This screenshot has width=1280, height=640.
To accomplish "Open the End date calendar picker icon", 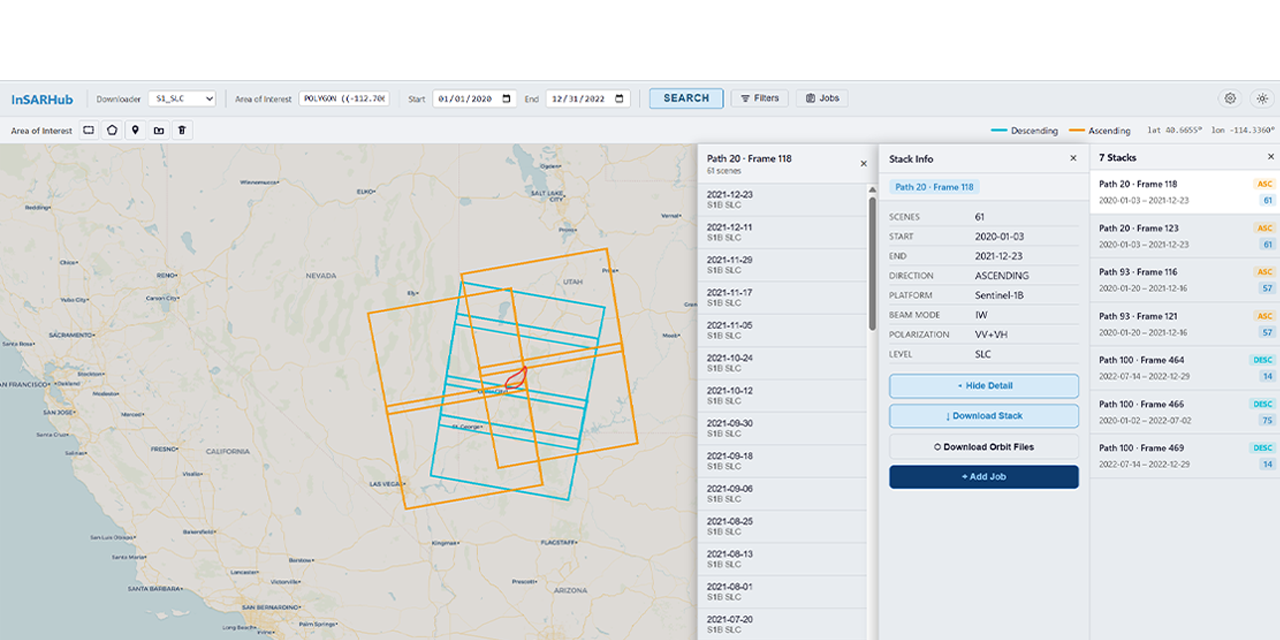I will (x=620, y=99).
